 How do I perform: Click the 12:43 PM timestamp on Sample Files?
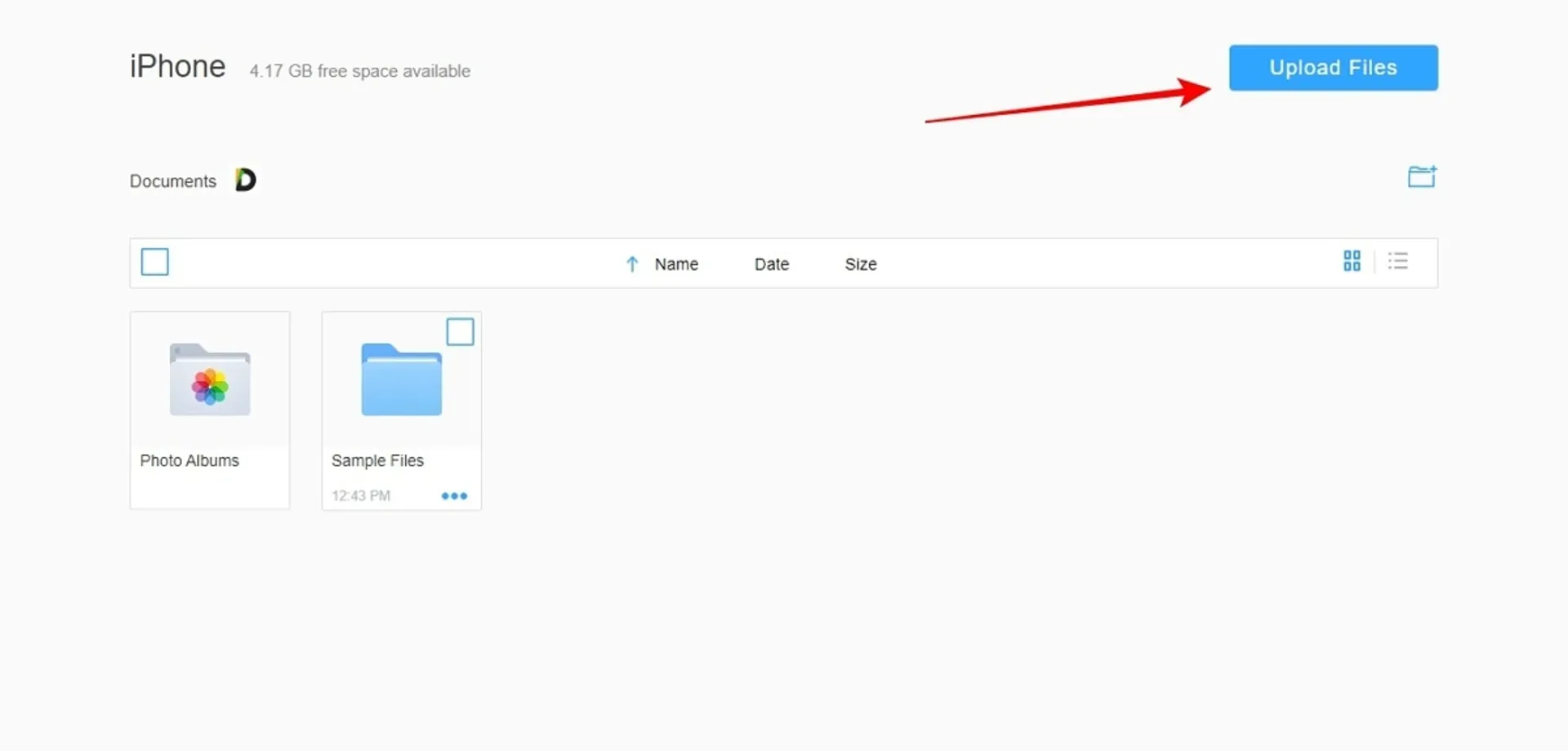[361, 495]
